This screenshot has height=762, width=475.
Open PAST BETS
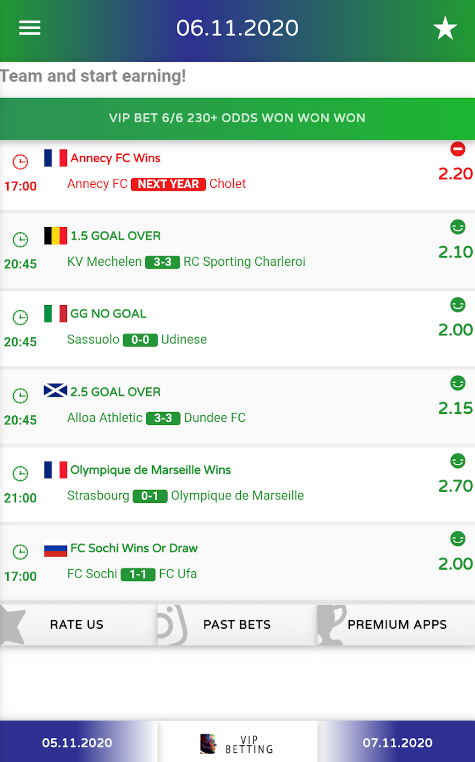[237, 624]
